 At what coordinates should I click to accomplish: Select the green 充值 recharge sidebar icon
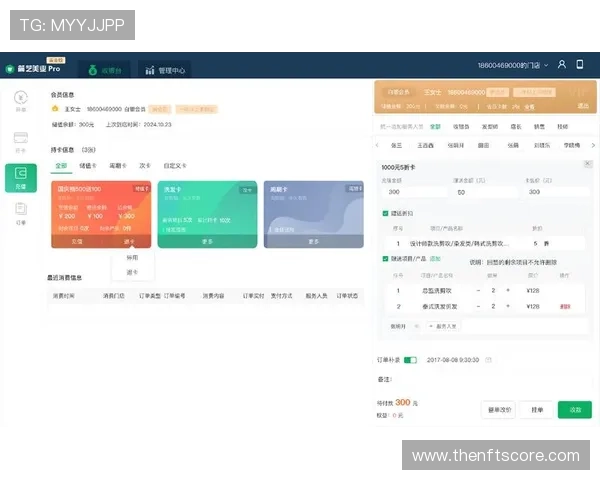coord(21,178)
